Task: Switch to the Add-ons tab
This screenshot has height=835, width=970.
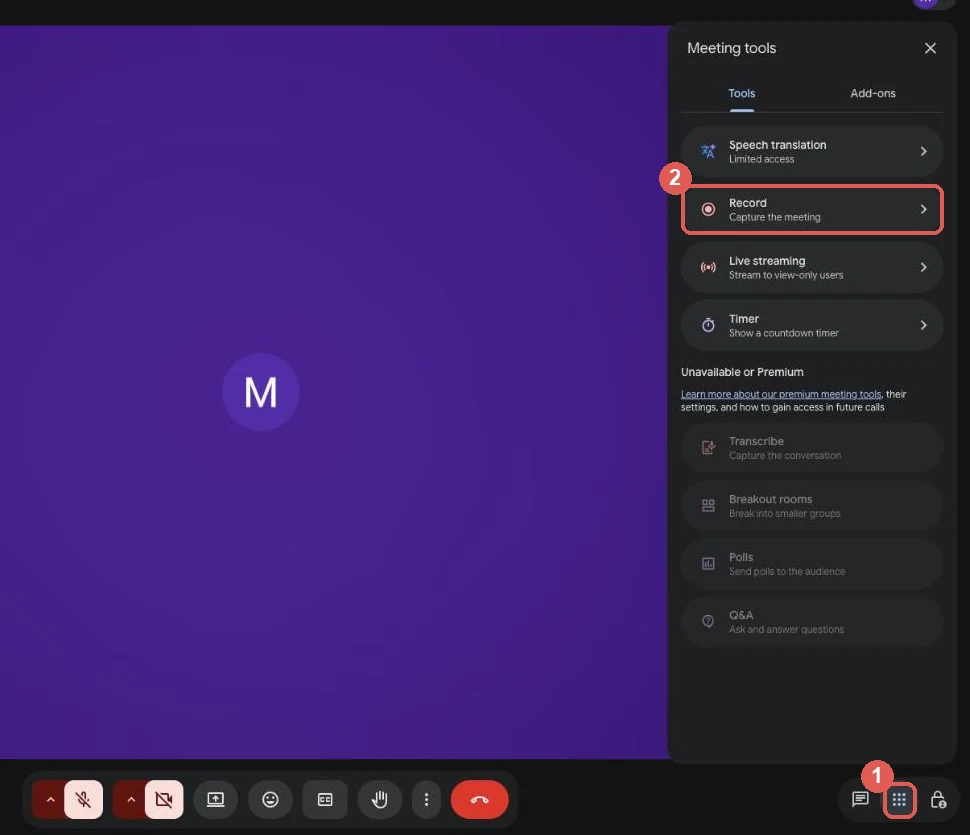Action: pyautogui.click(x=872, y=93)
